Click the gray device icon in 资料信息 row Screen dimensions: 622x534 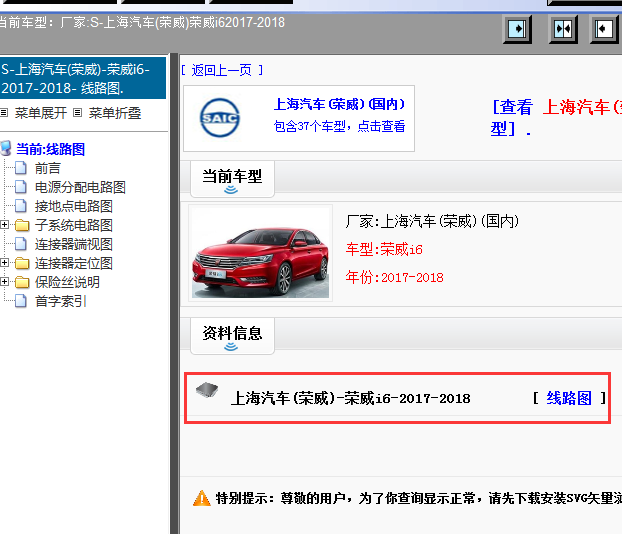click(x=207, y=390)
